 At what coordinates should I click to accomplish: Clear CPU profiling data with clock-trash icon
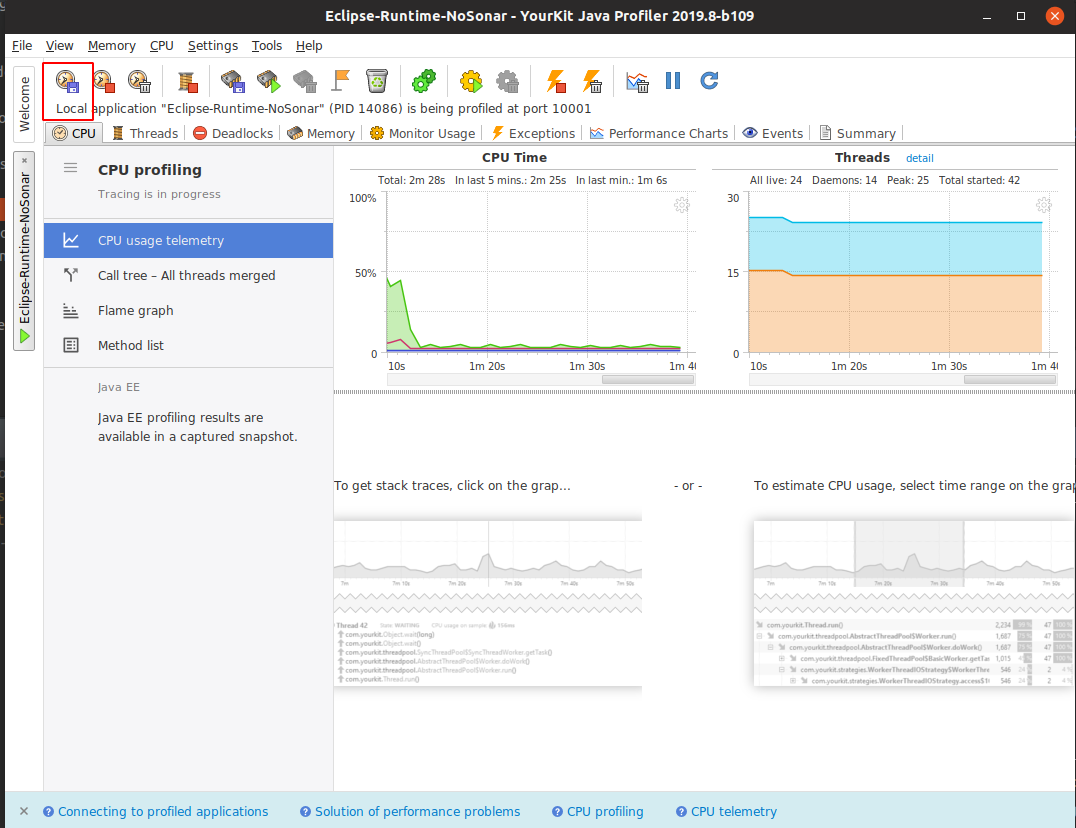[x=139, y=81]
